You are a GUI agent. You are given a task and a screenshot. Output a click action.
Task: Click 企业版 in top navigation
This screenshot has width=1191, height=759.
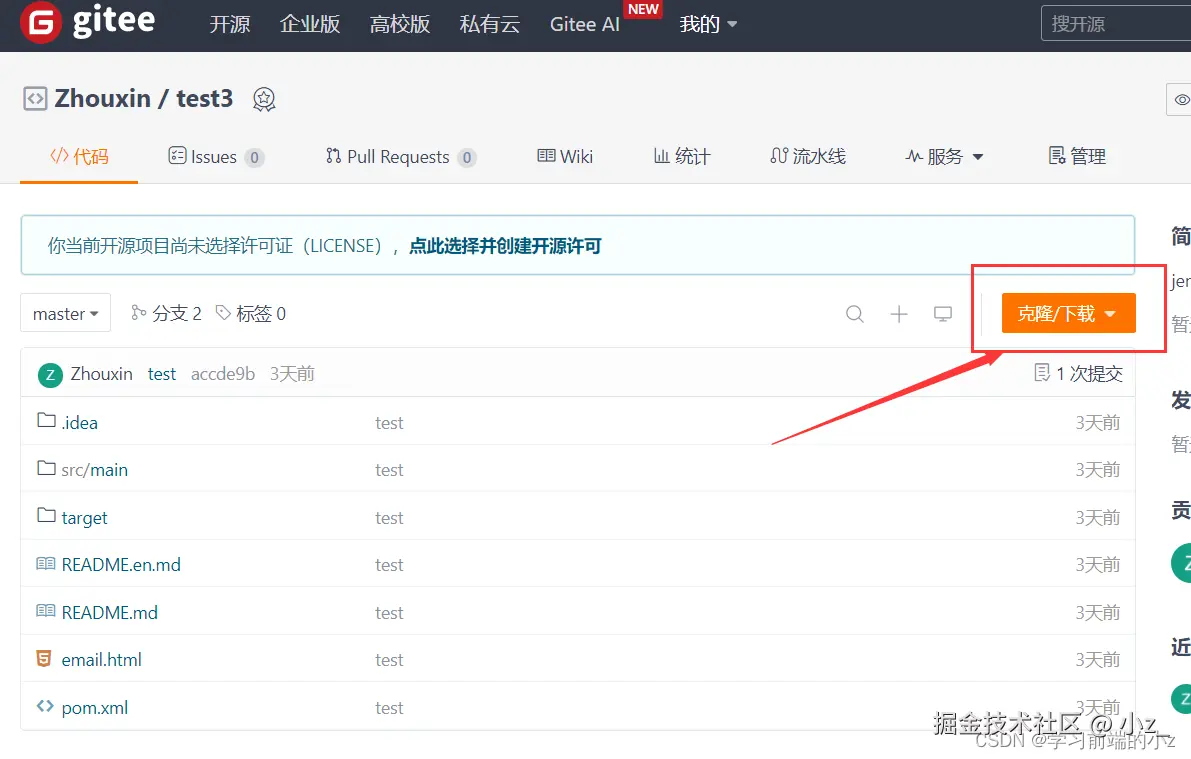click(x=310, y=24)
